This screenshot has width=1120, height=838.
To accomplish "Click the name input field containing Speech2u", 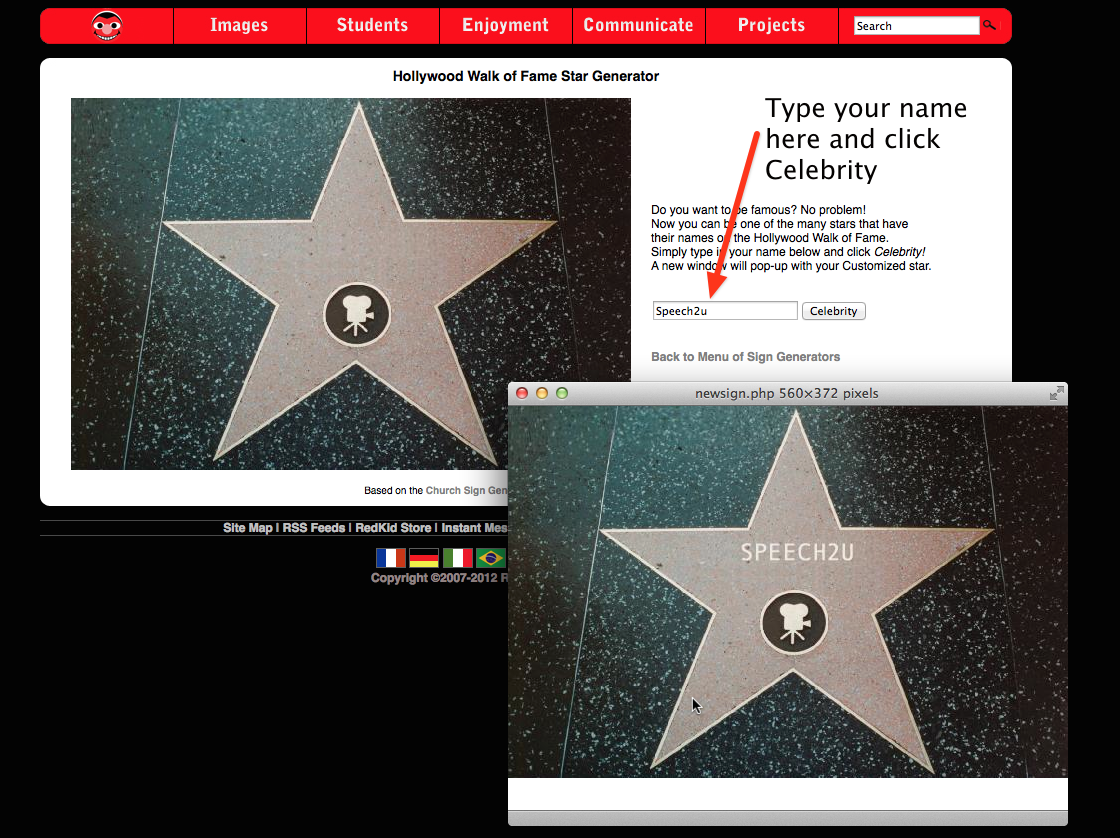I will (725, 311).
